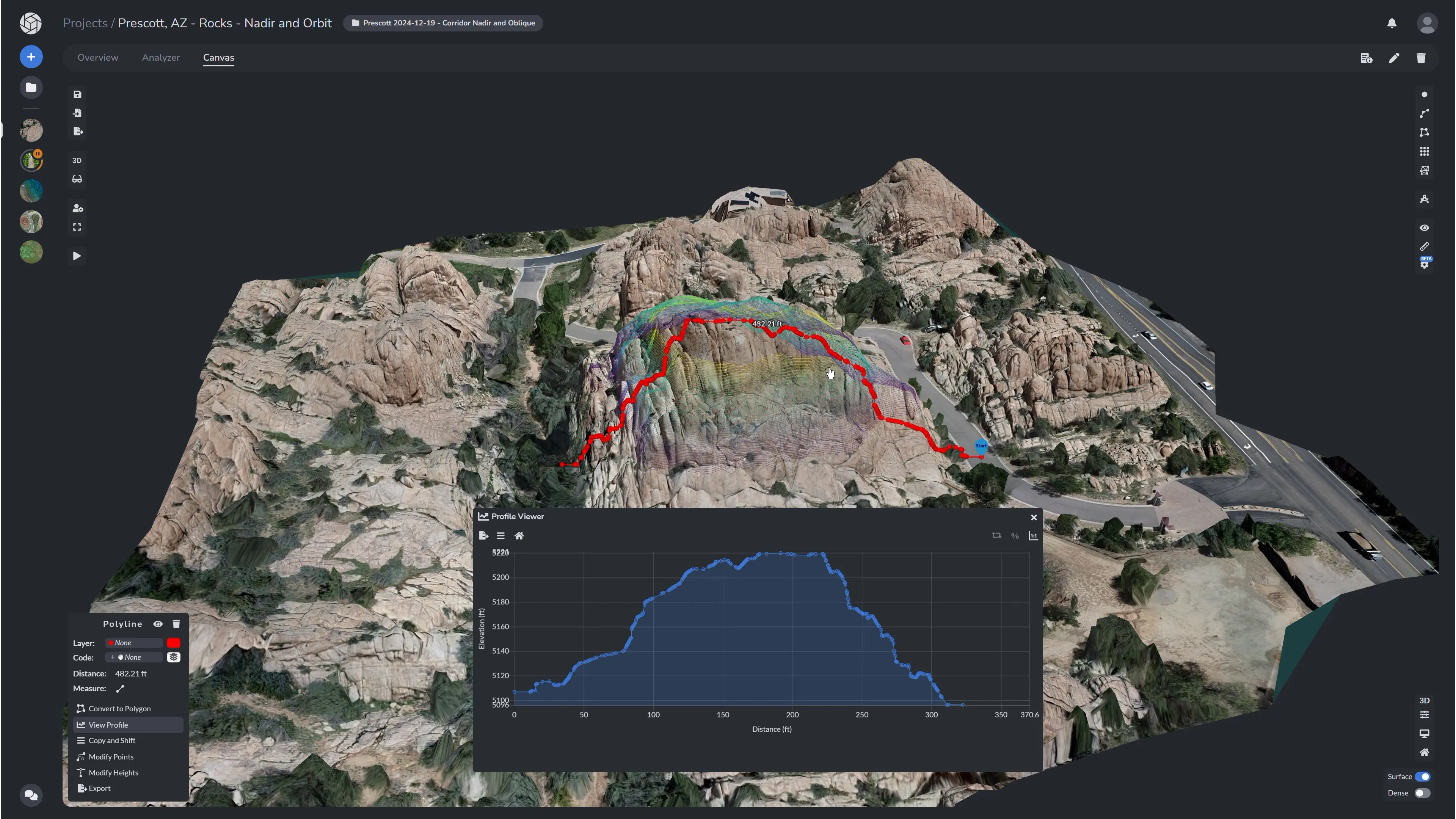Hide the Polyline with eye icon

158,624
